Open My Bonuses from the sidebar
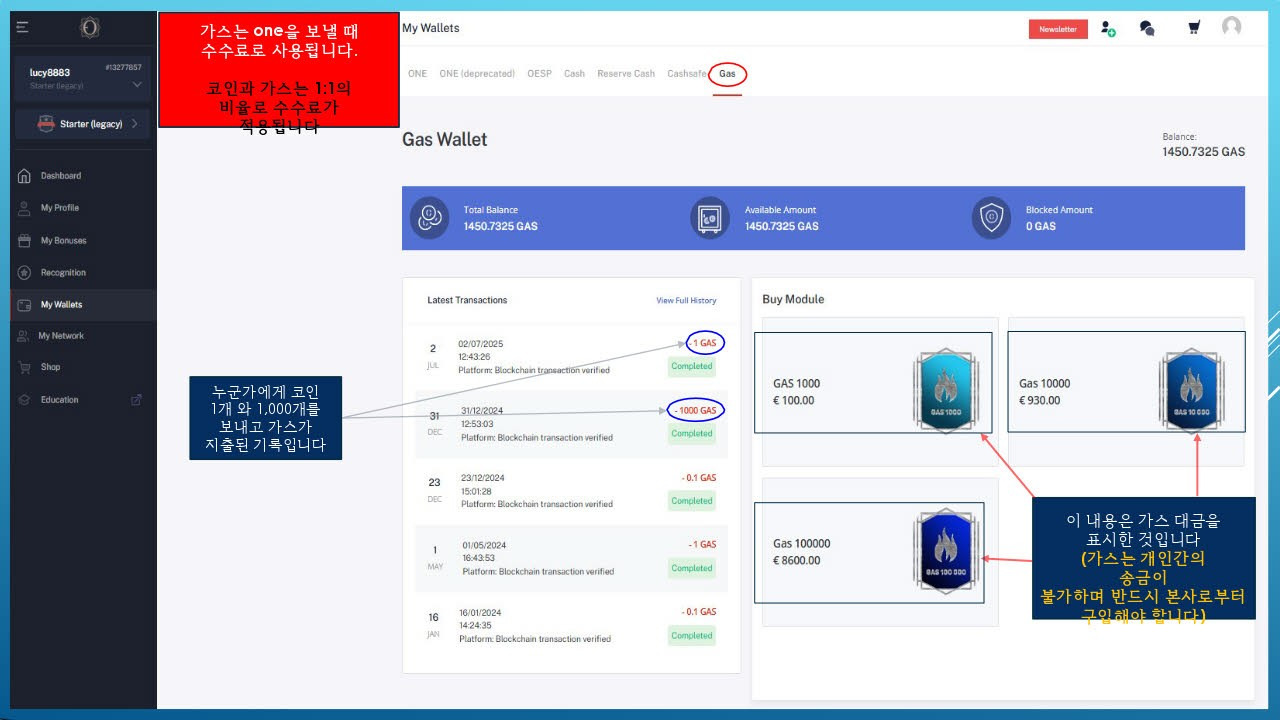Viewport: 1280px width, 720px height. point(64,241)
